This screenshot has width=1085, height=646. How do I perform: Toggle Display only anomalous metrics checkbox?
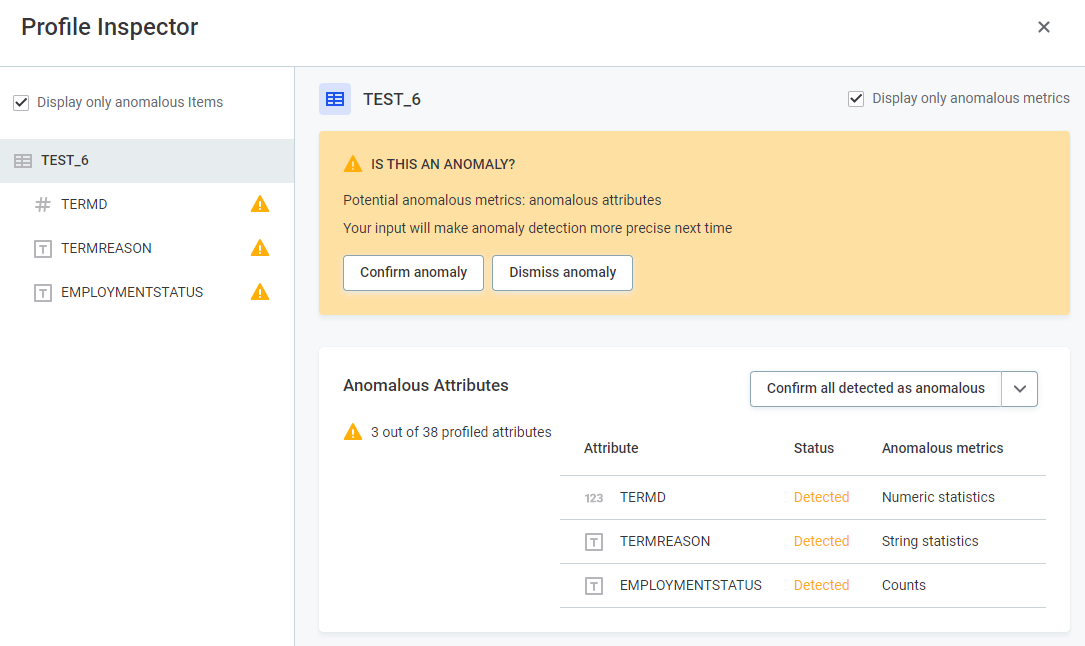[x=856, y=99]
